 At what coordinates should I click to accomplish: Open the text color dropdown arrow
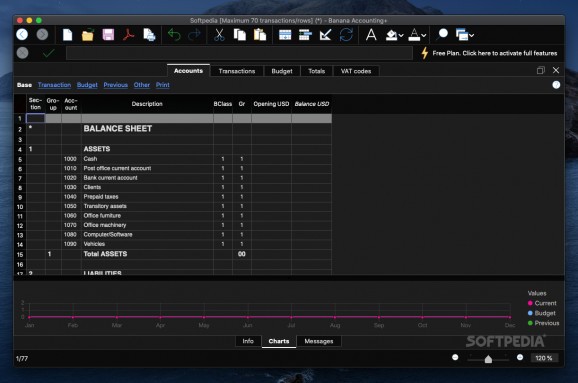click(424, 36)
